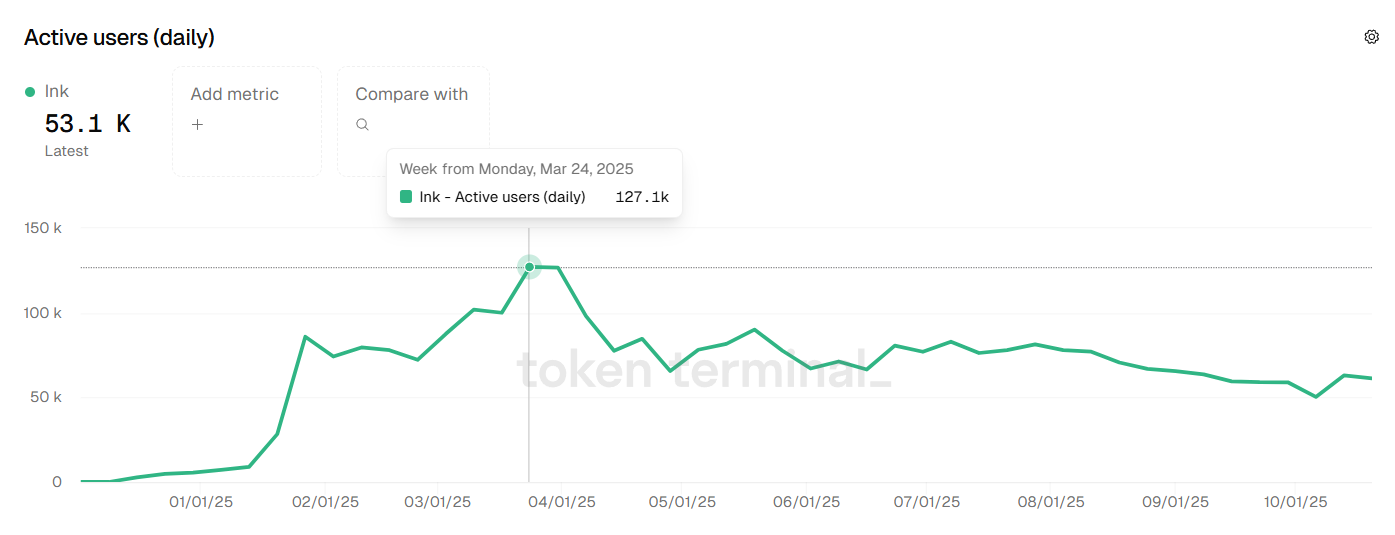1395x535 pixels.
Task: Click the 50 k y-axis label
Action: pyautogui.click(x=47, y=397)
